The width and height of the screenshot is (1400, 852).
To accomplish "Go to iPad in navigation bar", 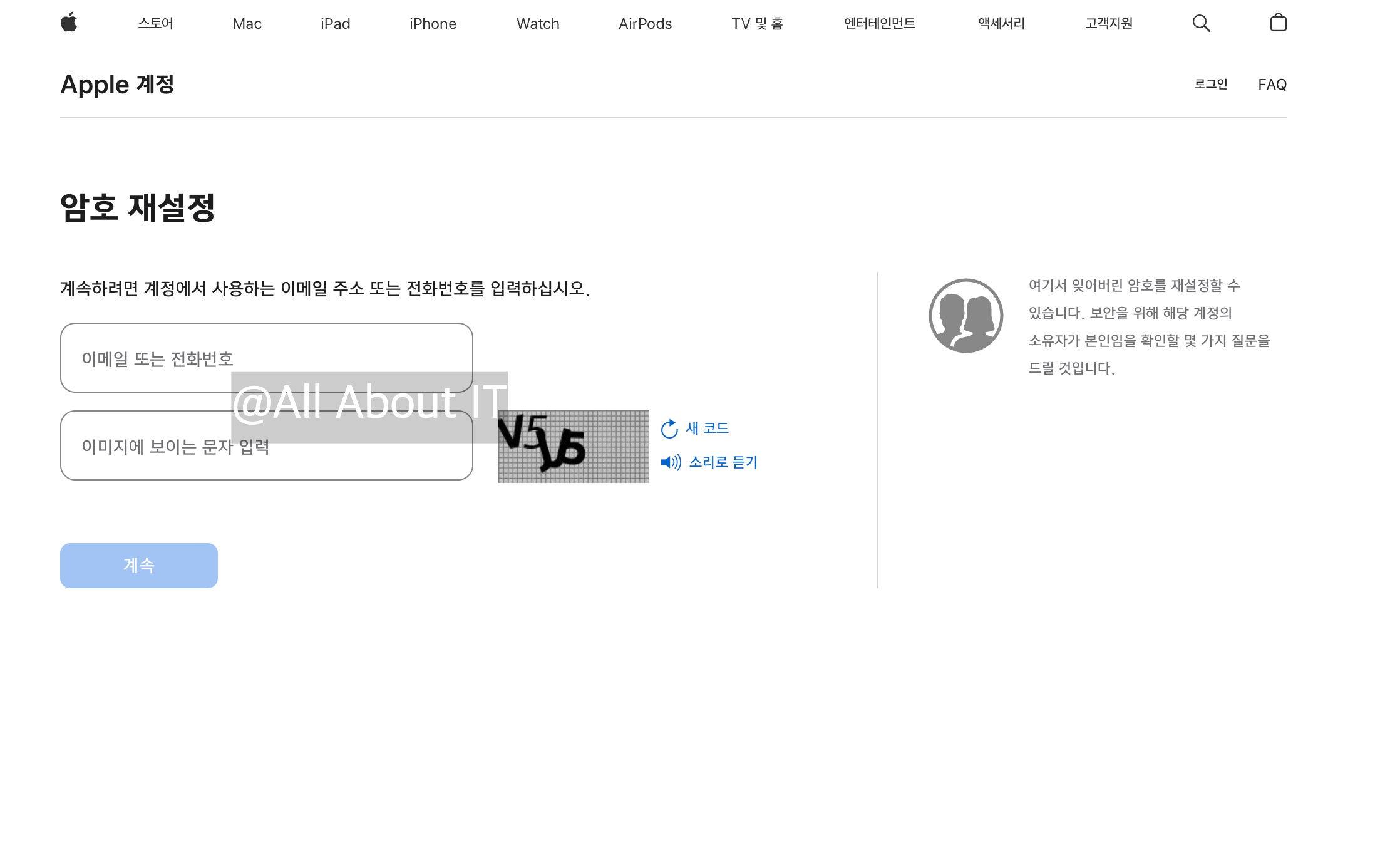I will tap(335, 24).
